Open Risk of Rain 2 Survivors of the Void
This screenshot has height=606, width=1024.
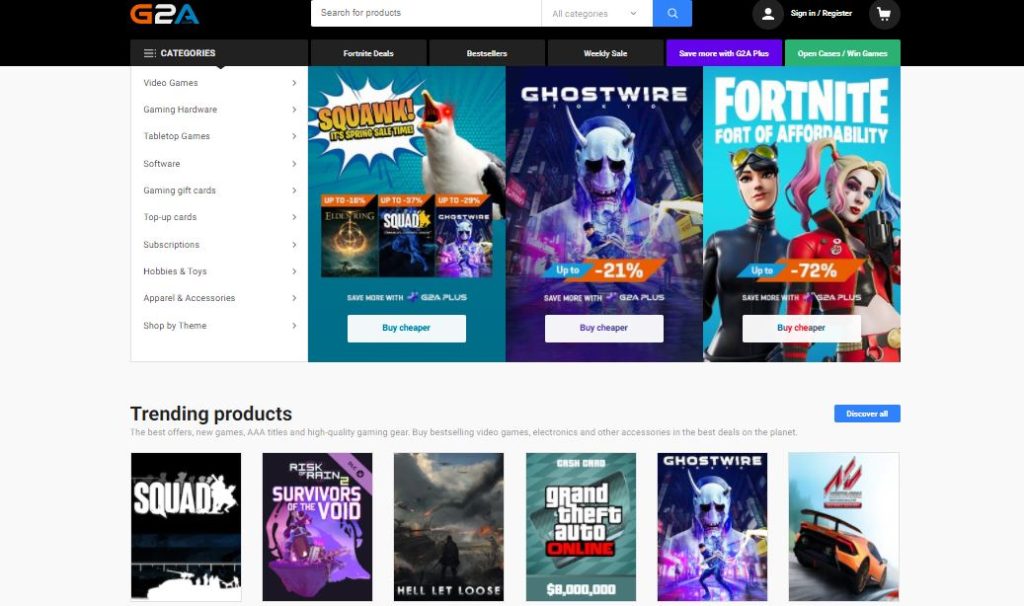click(317, 526)
